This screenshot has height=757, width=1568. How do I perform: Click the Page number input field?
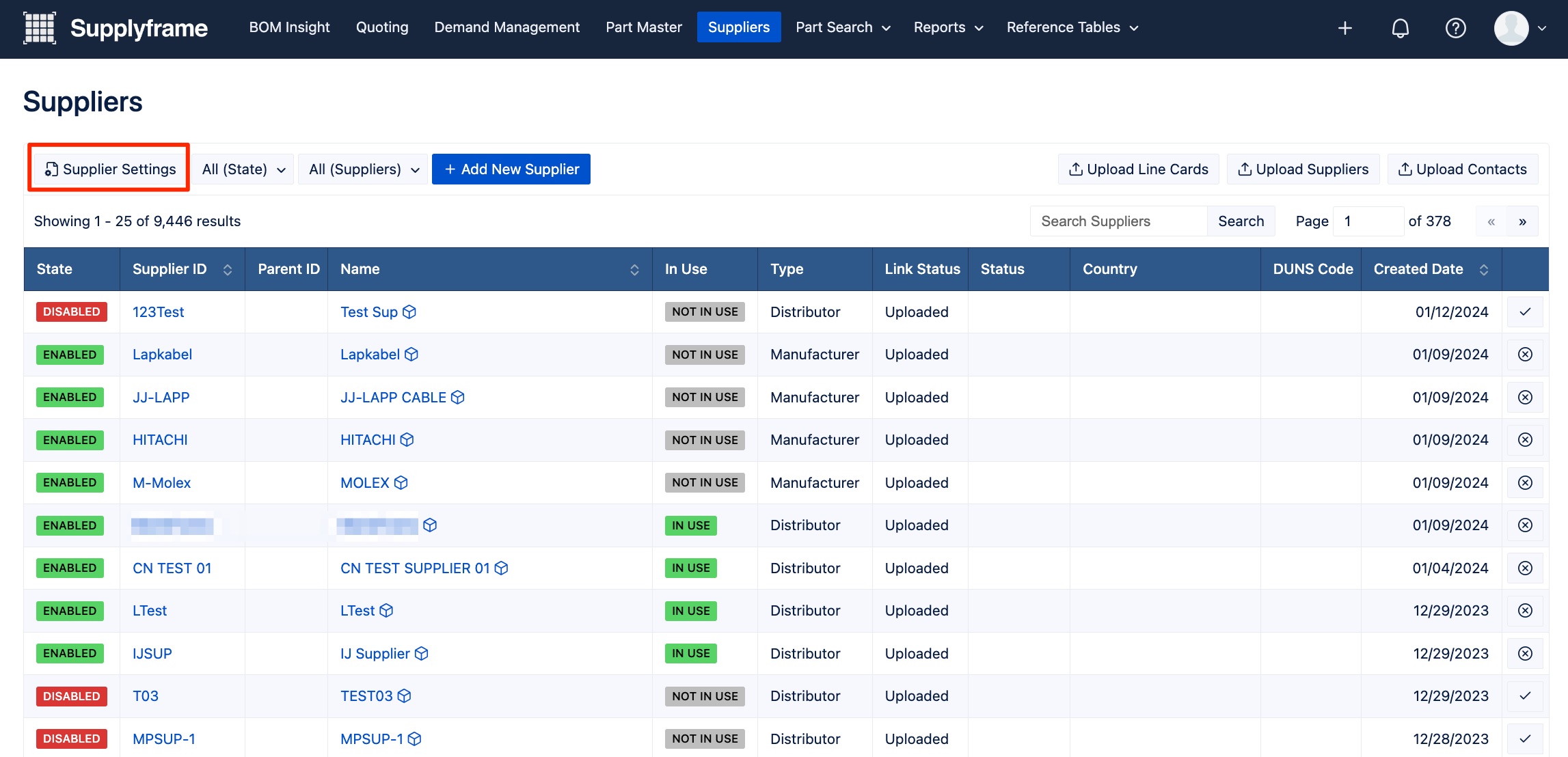(1368, 221)
